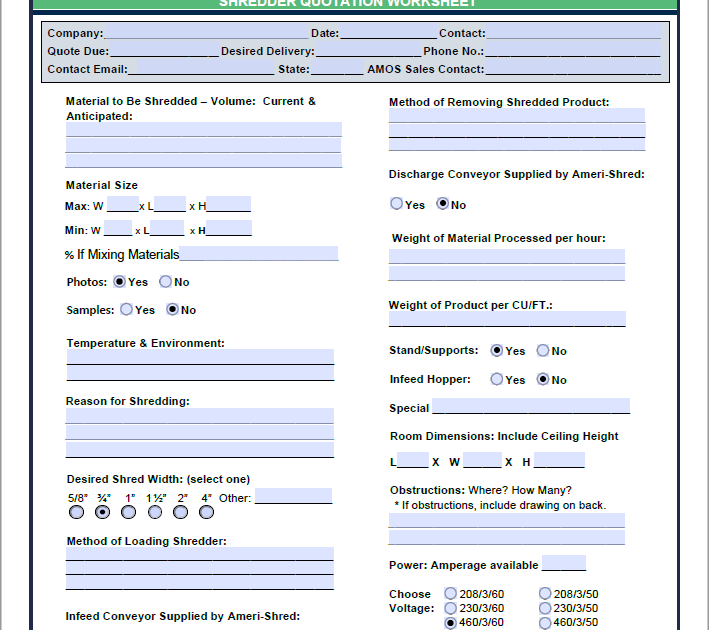The image size is (709, 630).
Task: Select No for Stand/Supports
Action: [x=543, y=351]
